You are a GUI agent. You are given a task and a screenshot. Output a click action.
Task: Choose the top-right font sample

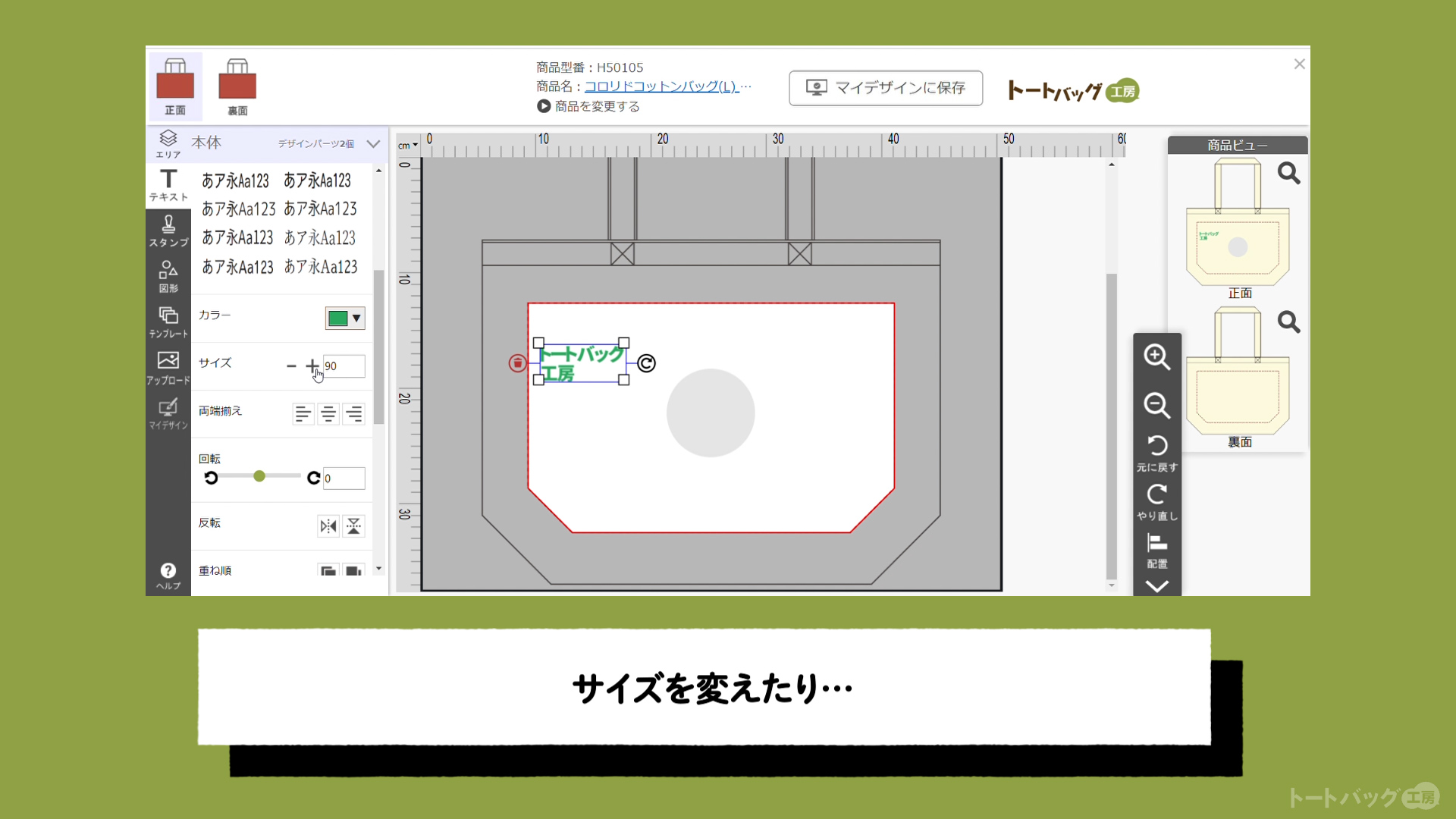(x=317, y=180)
